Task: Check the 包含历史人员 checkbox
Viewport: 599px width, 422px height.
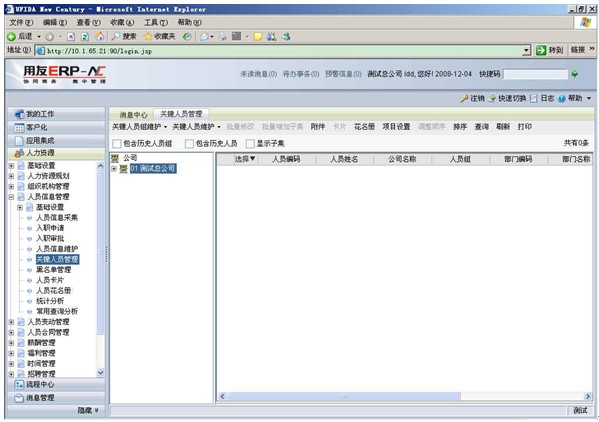Action: pyautogui.click(x=189, y=144)
